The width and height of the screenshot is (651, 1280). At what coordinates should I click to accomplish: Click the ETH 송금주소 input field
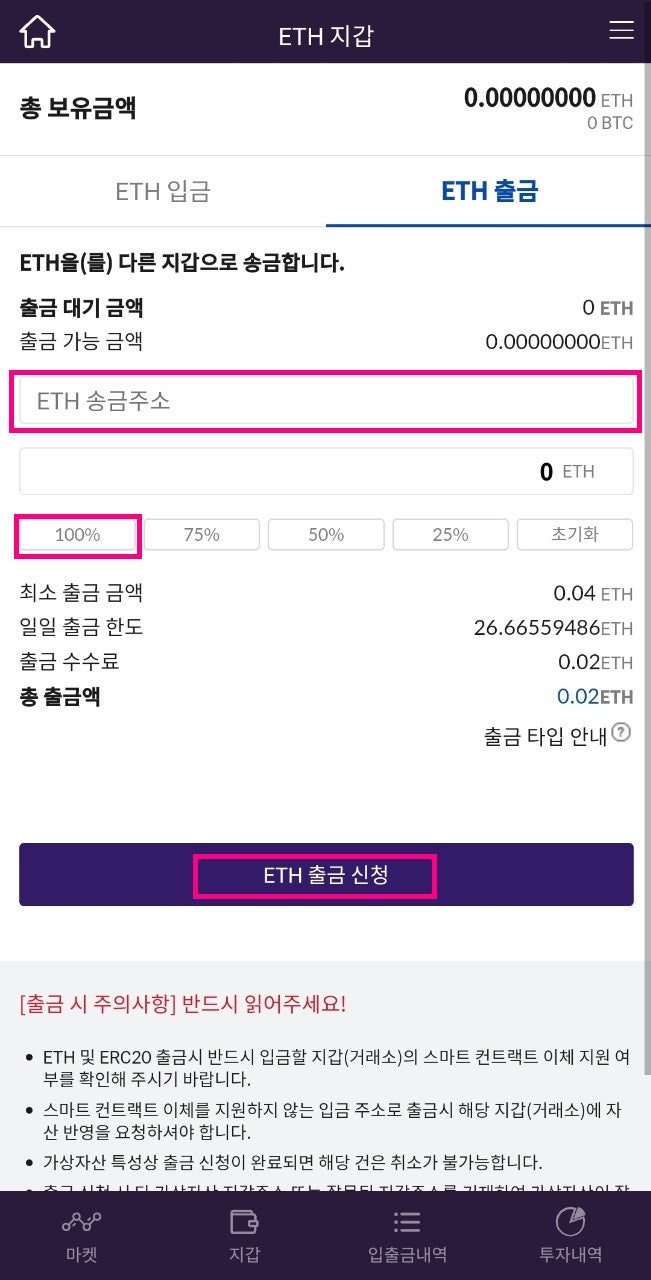click(325, 399)
